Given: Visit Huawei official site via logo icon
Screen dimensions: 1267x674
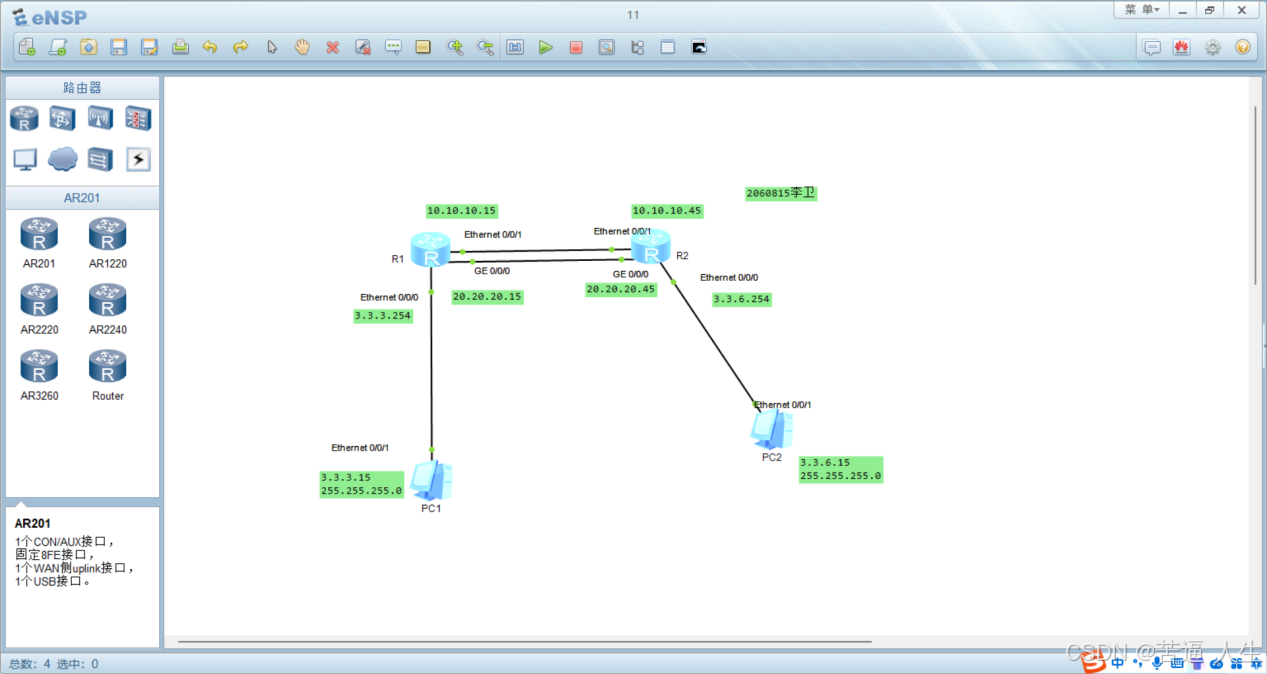Looking at the screenshot, I should [1182, 47].
